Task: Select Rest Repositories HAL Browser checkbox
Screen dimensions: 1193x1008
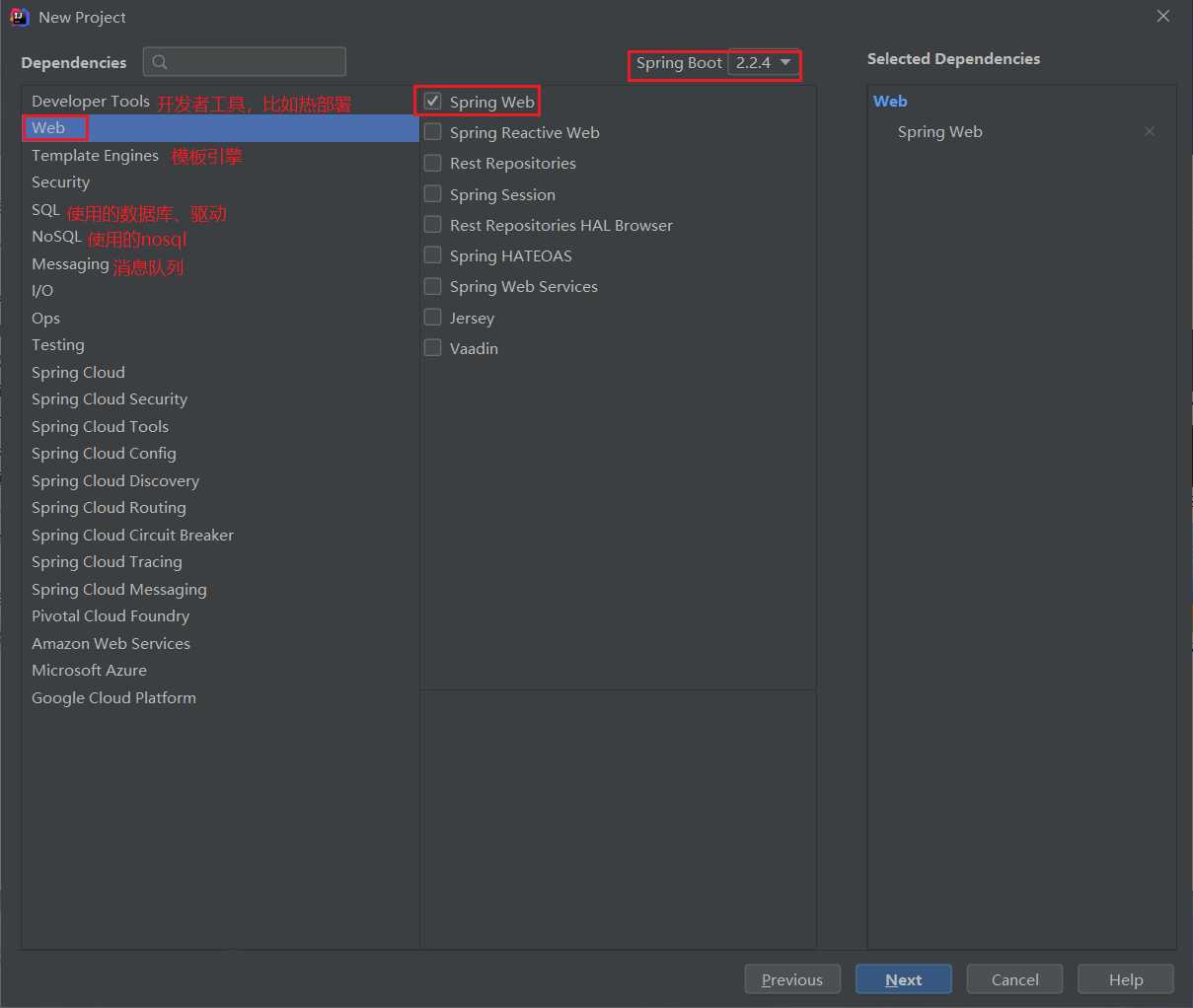Action: tap(432, 224)
